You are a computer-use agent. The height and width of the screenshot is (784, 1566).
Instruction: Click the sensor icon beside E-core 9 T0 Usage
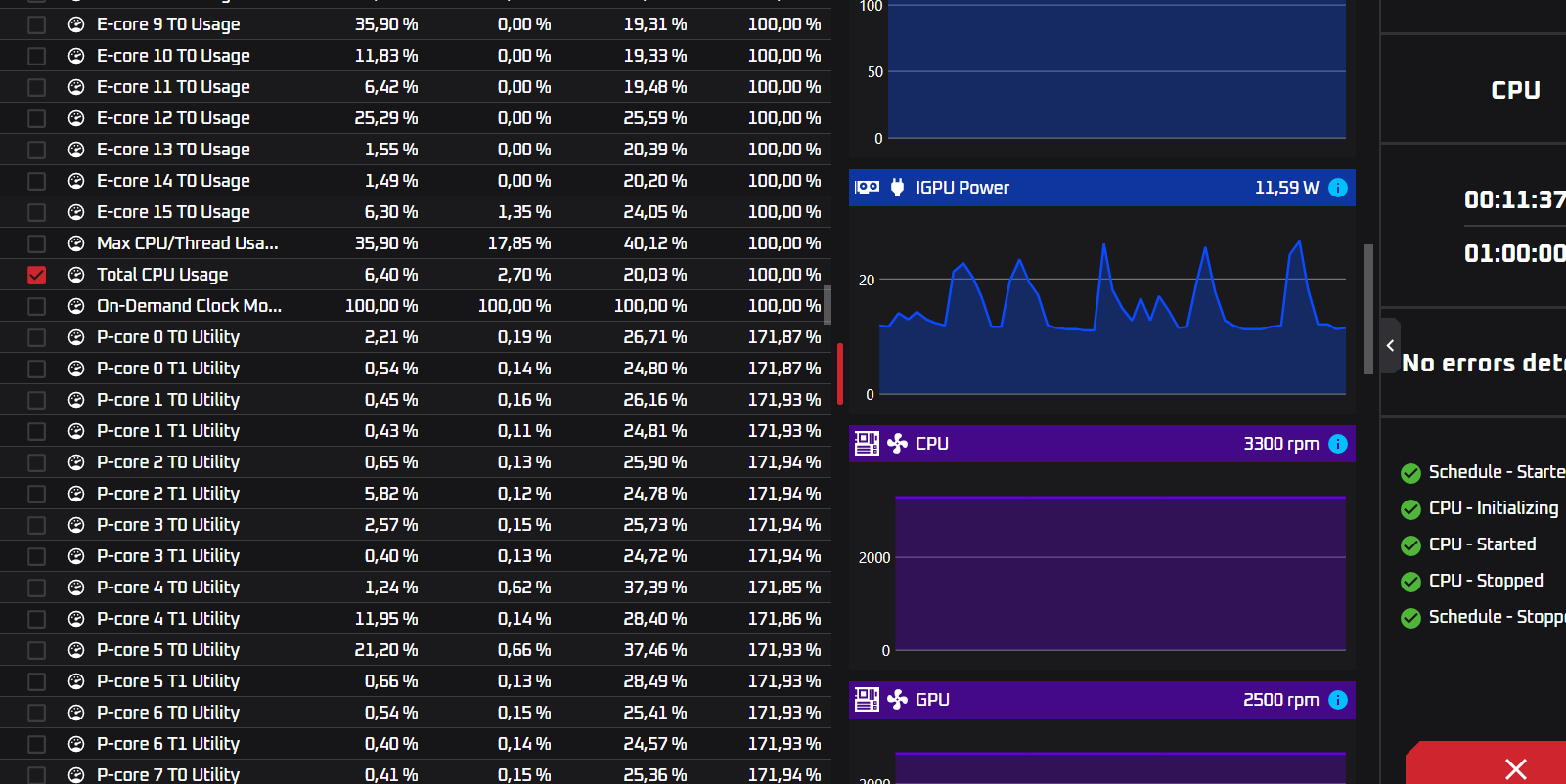[76, 24]
